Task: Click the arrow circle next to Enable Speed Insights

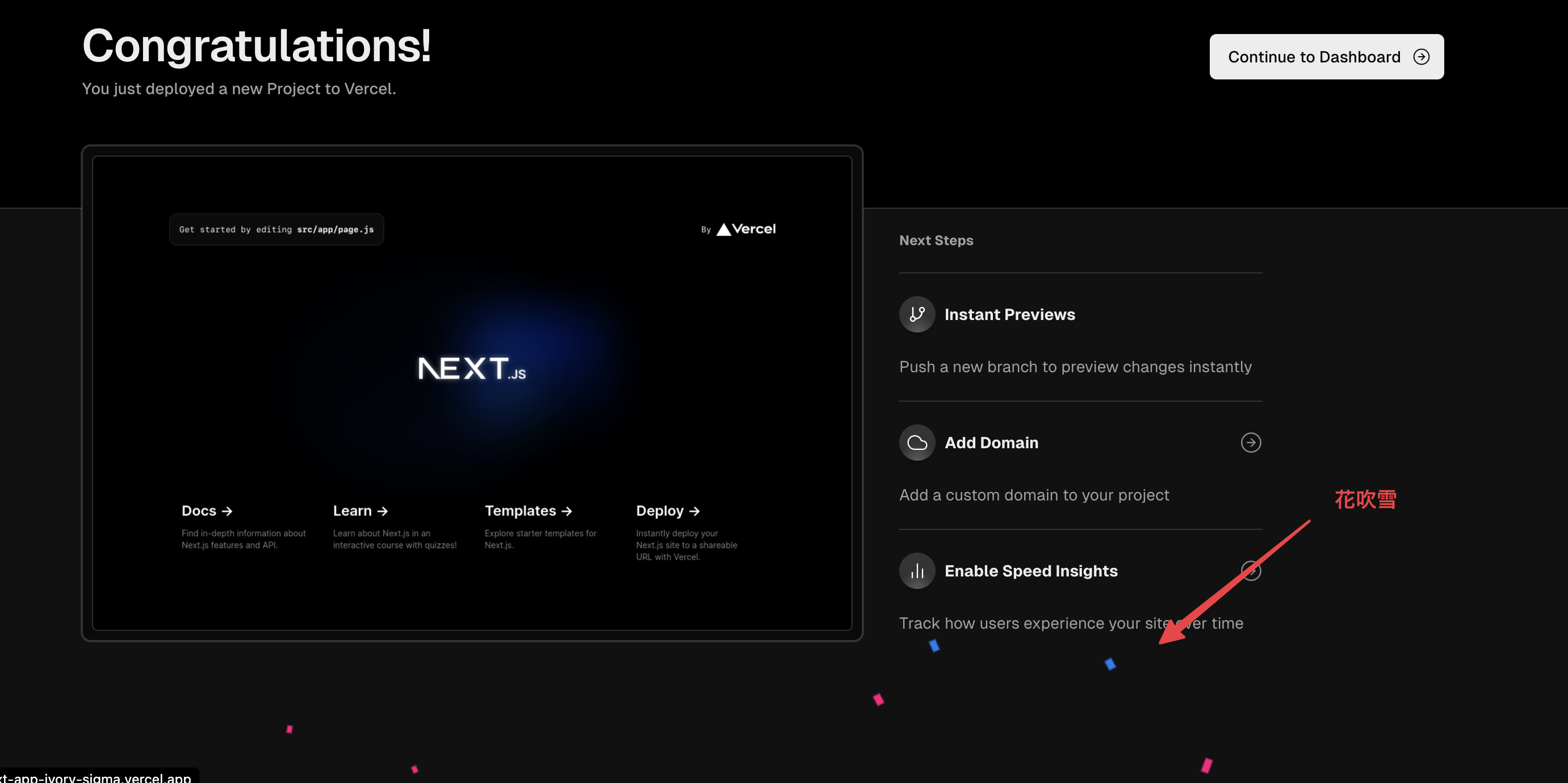Action: pyautogui.click(x=1251, y=571)
